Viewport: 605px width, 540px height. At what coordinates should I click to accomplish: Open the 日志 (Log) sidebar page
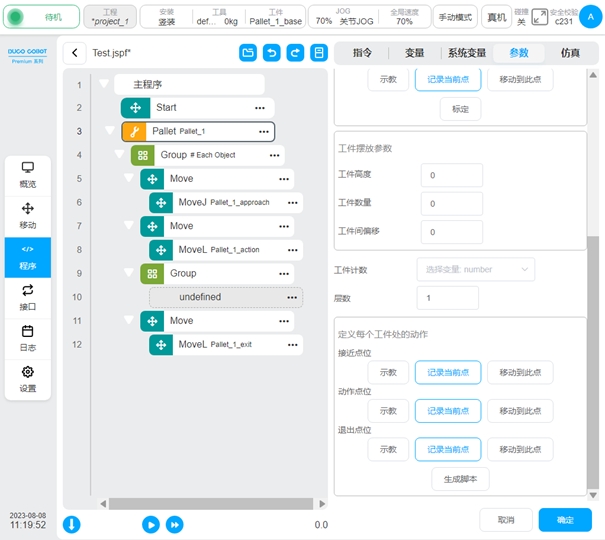pos(27,337)
